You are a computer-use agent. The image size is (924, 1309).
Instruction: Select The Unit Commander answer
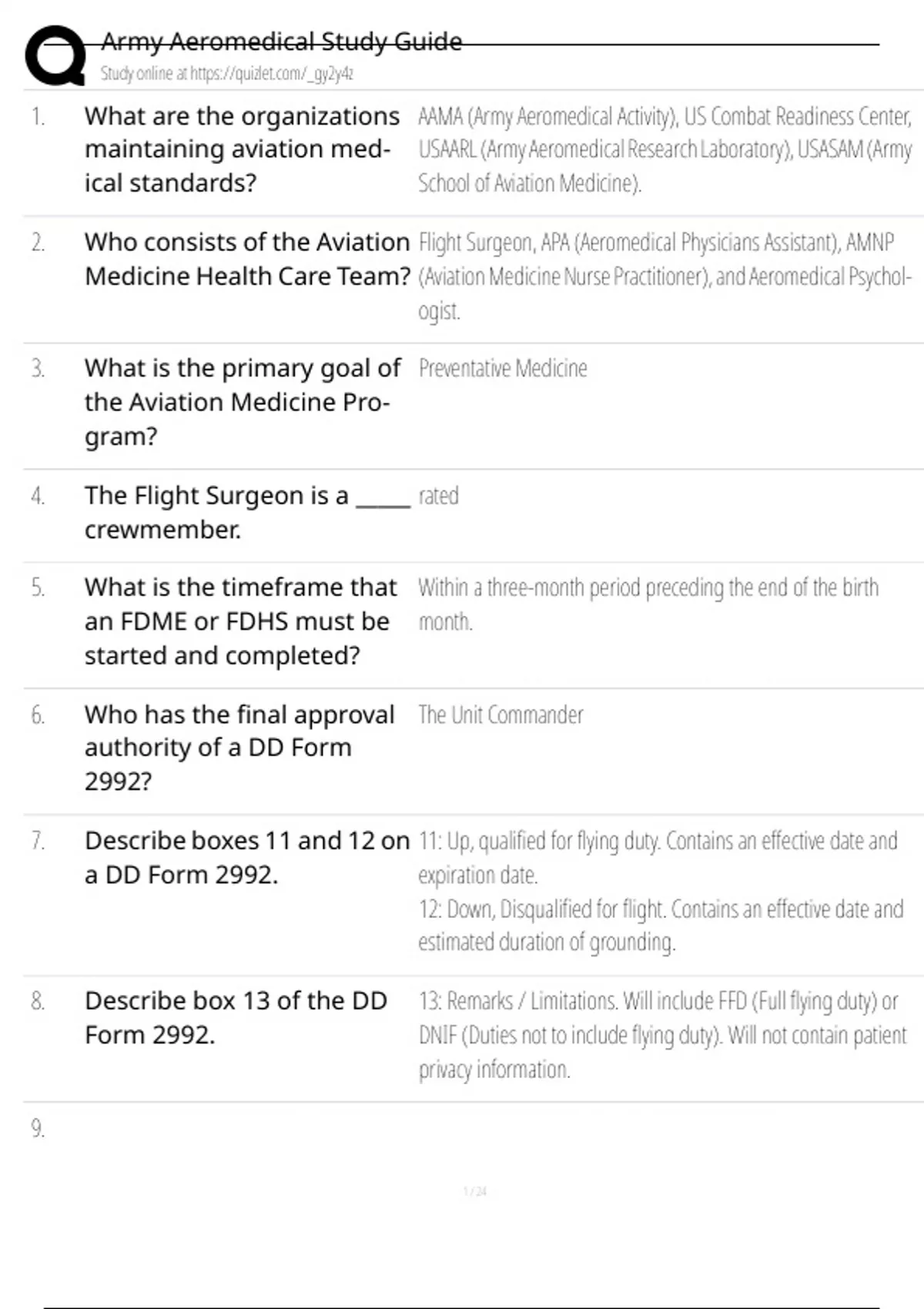[x=500, y=715]
